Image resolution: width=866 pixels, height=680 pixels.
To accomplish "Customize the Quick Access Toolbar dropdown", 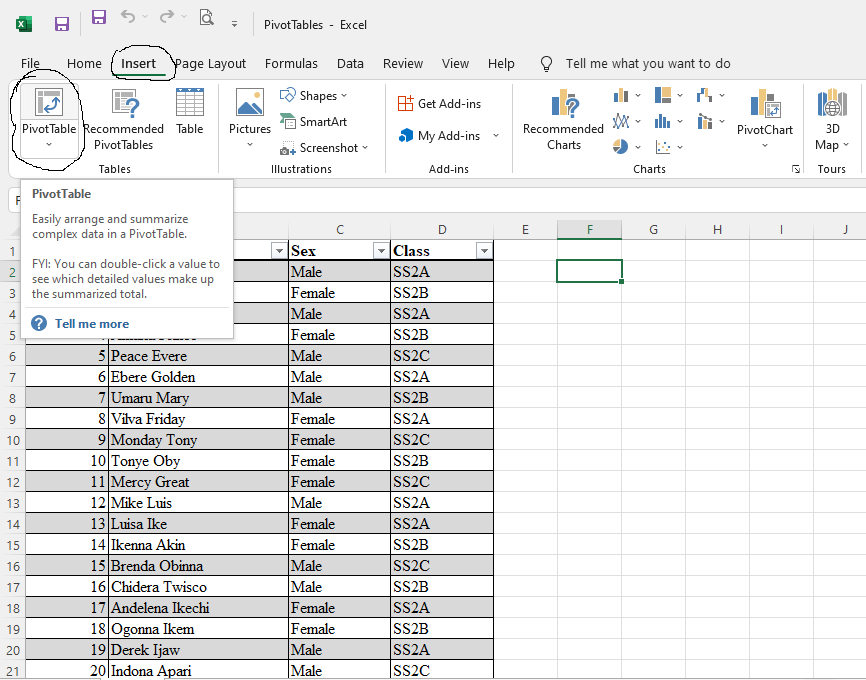I will [x=235, y=24].
